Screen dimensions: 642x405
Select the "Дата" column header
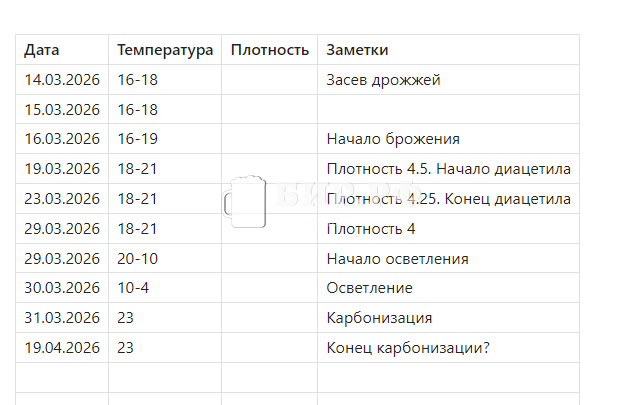point(42,50)
